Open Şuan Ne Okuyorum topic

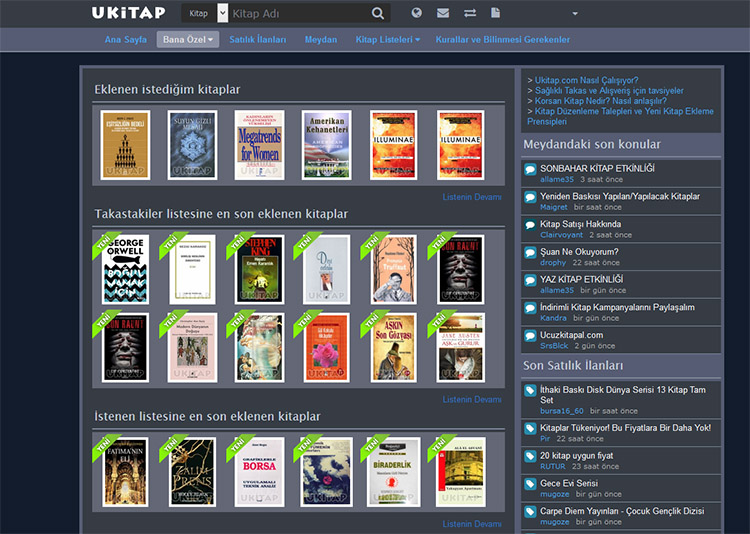coord(579,252)
